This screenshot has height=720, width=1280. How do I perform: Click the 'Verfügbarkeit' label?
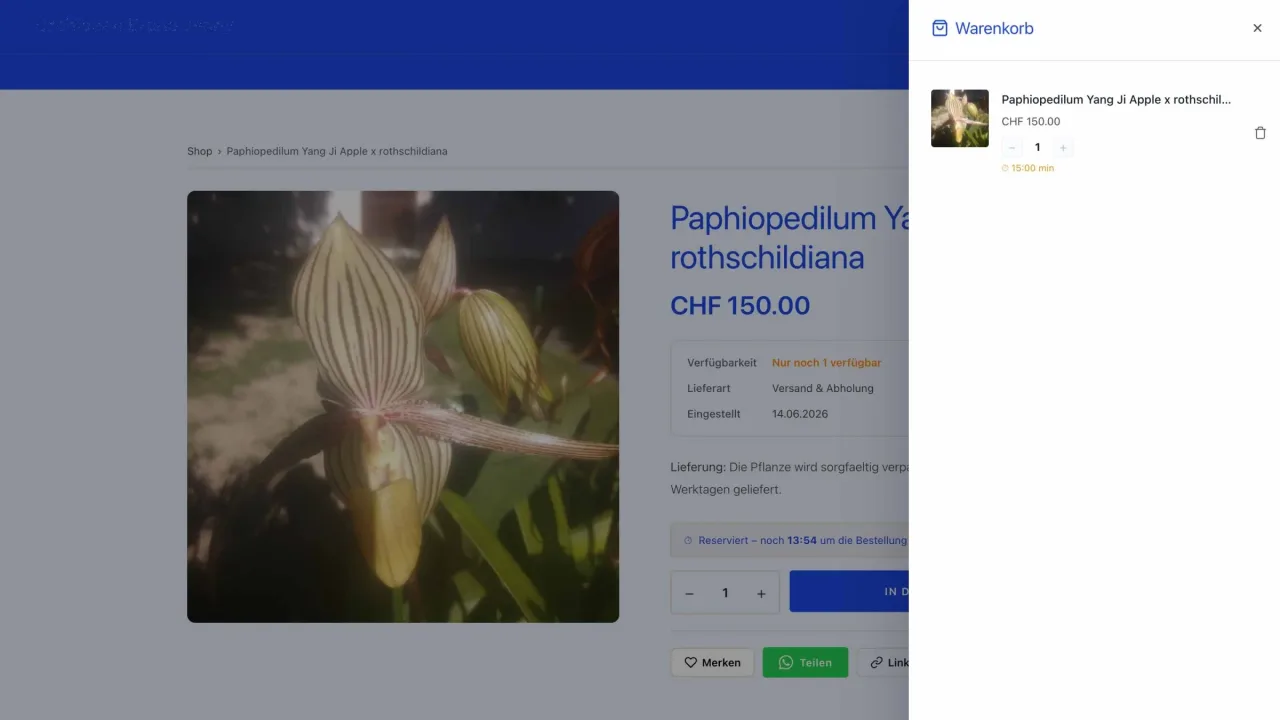[x=722, y=363]
